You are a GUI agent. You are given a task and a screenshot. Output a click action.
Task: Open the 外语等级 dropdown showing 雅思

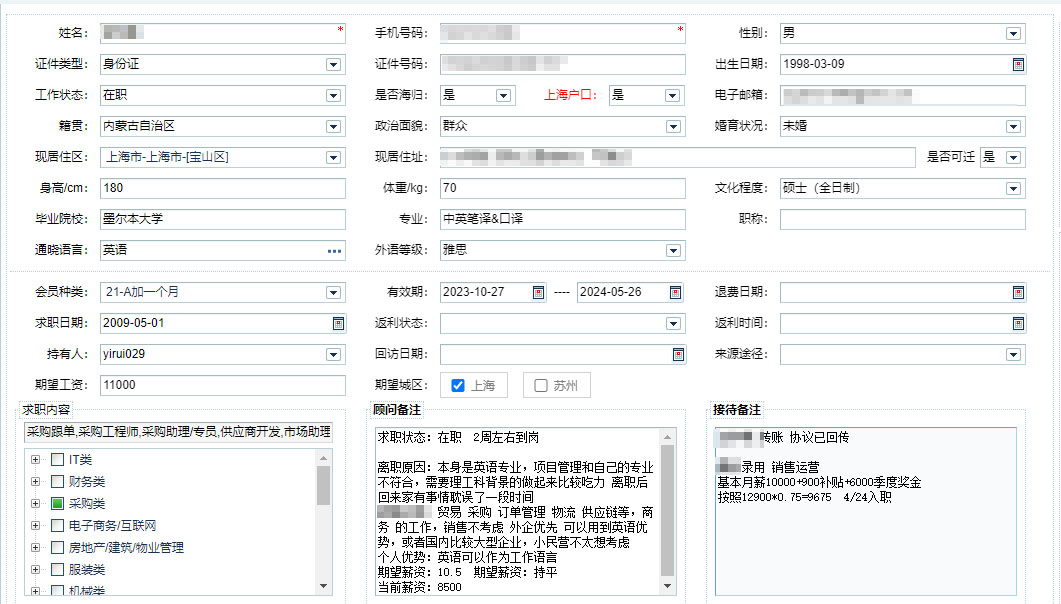(x=673, y=251)
